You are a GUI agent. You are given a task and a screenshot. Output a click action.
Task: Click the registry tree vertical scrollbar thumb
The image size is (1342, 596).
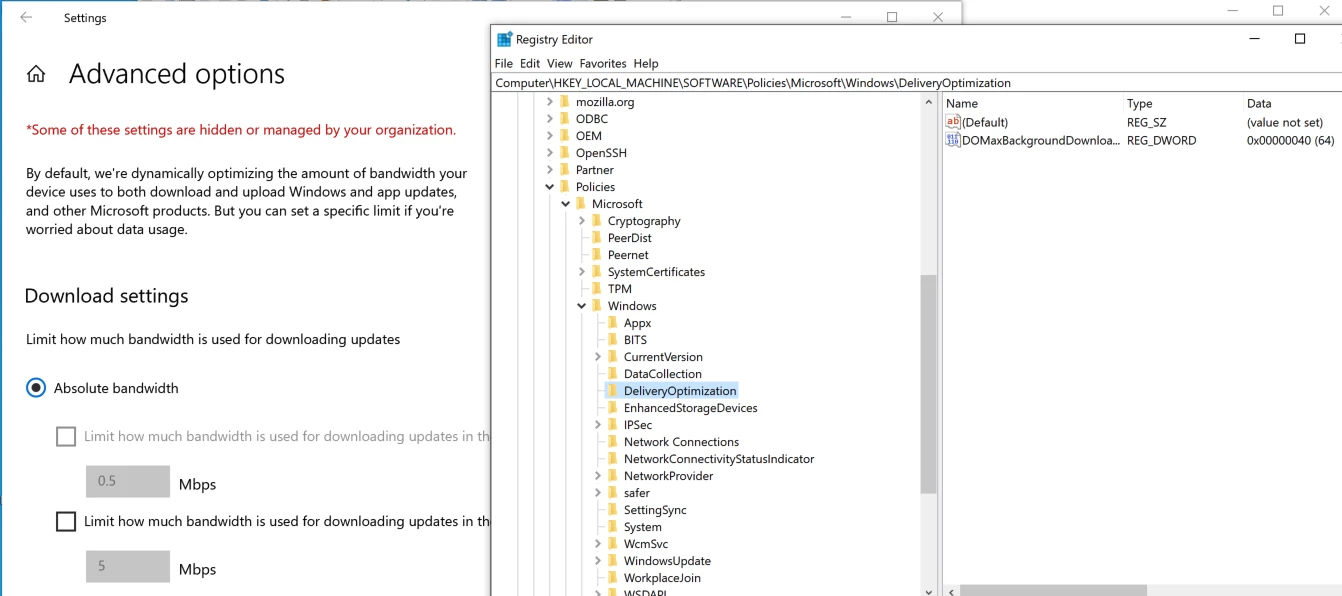click(928, 384)
